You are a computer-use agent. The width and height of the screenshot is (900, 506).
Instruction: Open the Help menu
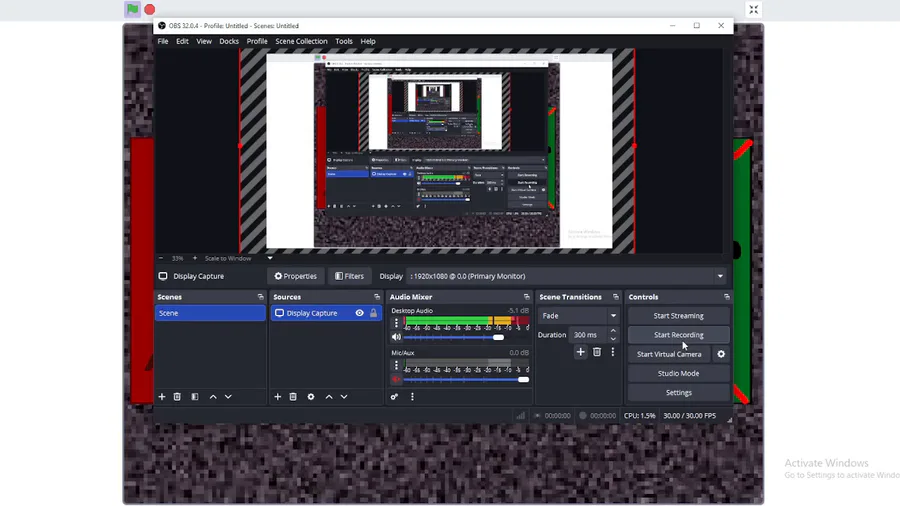[x=368, y=41]
